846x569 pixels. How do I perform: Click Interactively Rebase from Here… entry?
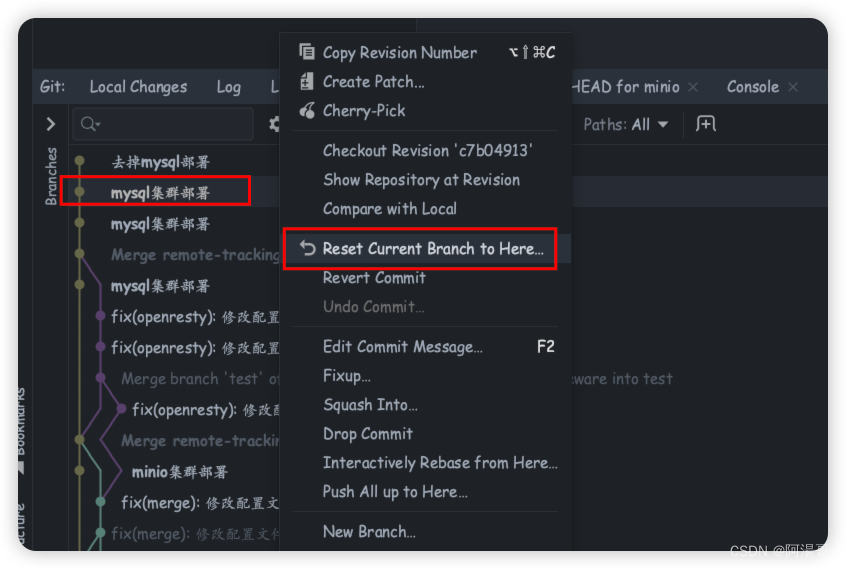point(440,463)
